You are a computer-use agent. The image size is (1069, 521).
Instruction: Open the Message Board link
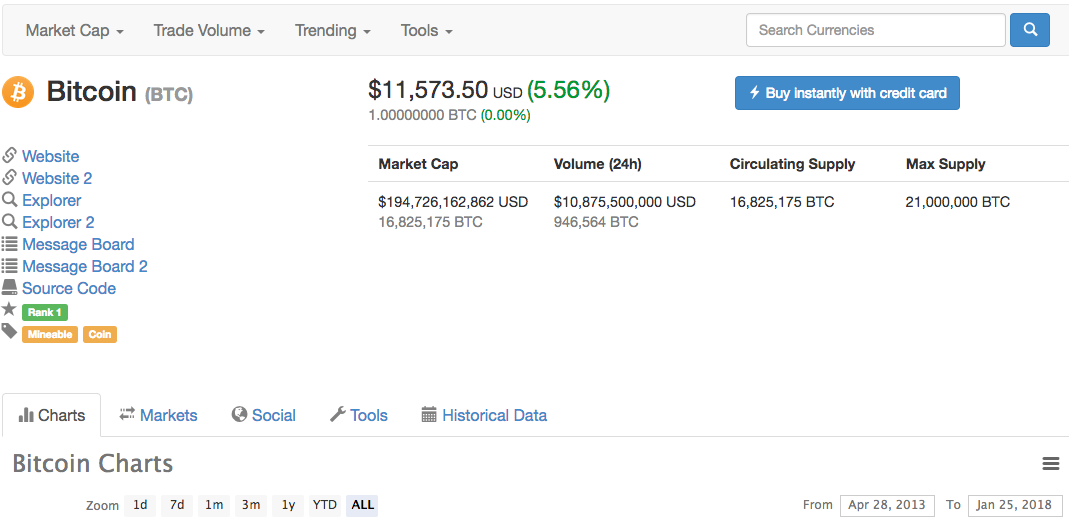[78, 244]
